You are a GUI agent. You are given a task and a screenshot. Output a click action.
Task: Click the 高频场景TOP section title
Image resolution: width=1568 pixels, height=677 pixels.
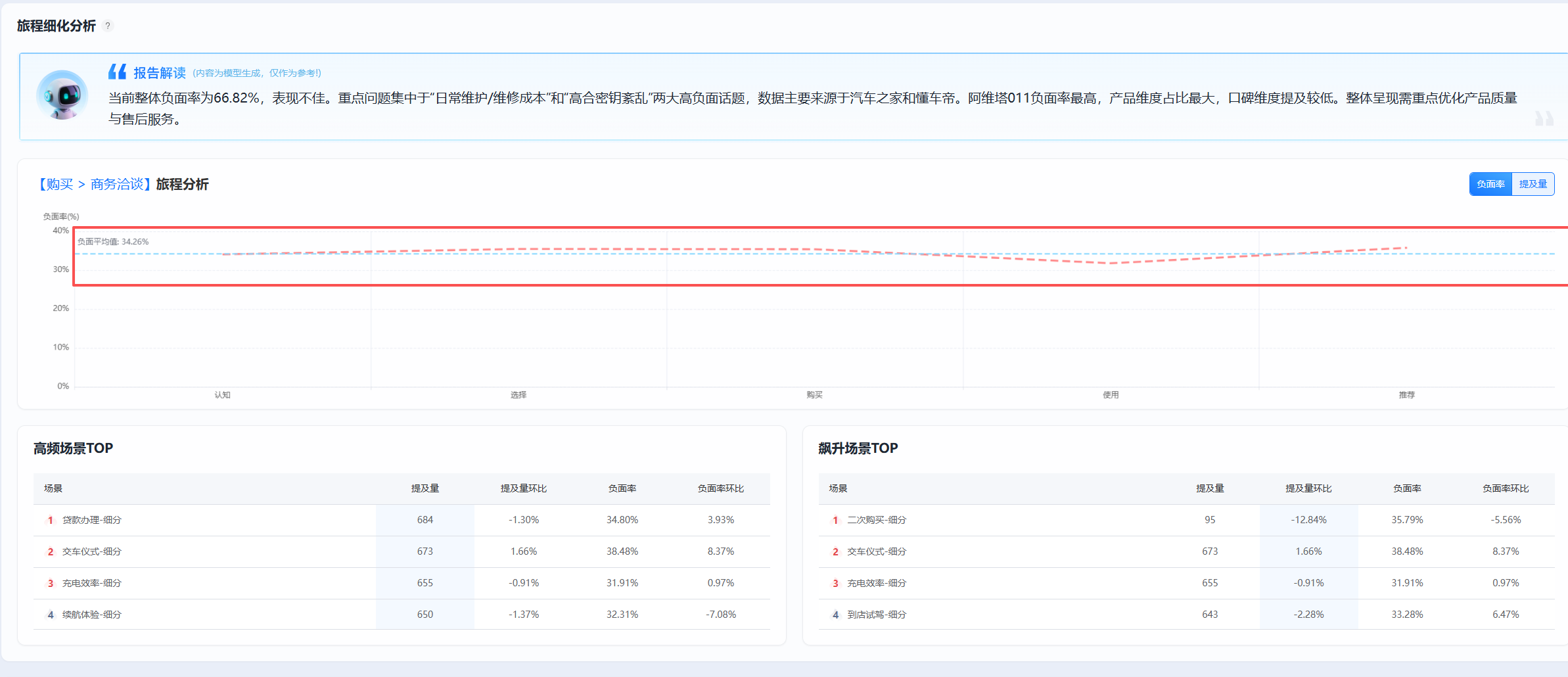pos(73,448)
